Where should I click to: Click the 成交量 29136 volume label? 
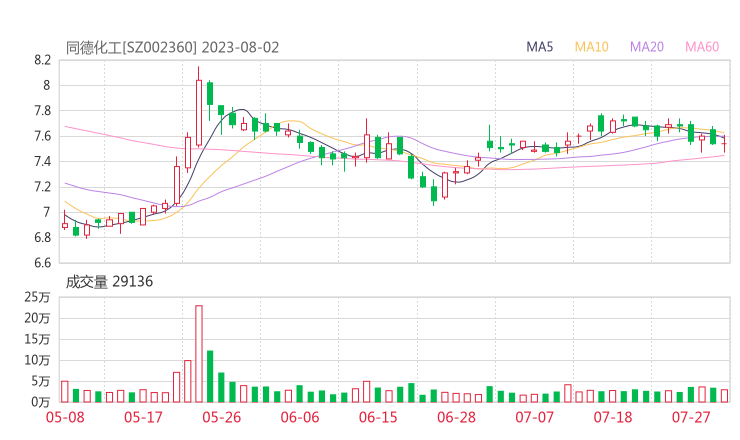(109, 282)
